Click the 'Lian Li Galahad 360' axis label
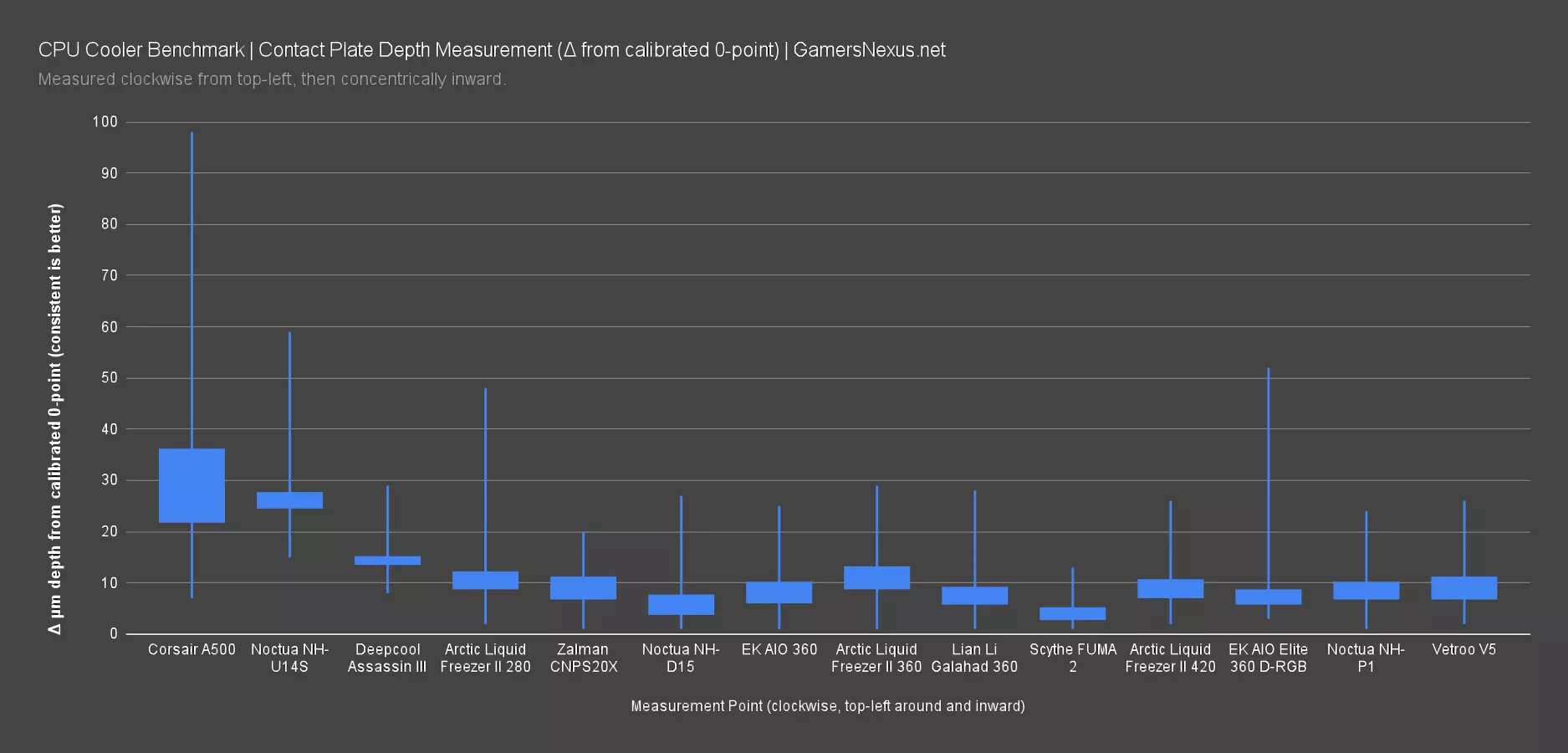Viewport: 1568px width, 753px height. [974, 658]
